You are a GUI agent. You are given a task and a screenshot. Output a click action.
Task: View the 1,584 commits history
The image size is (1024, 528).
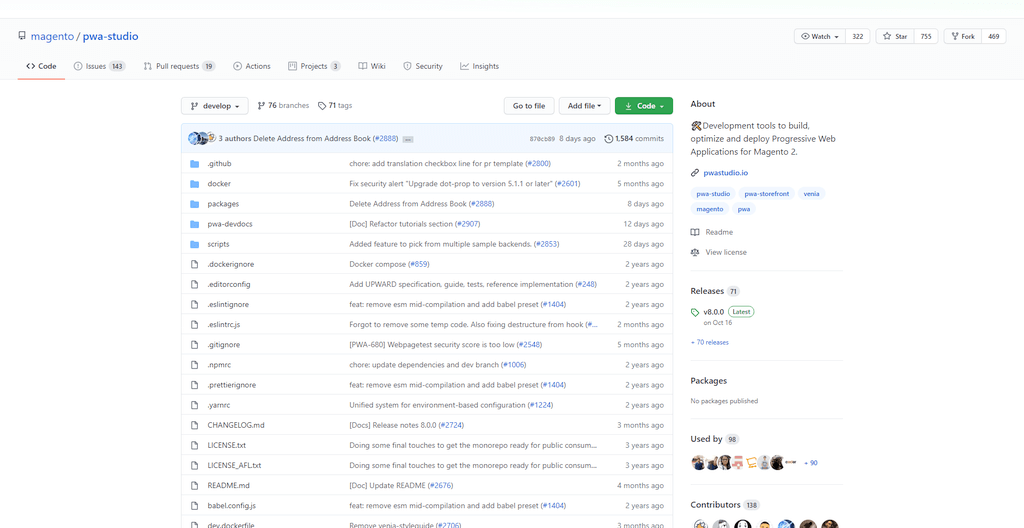pyautogui.click(x=634, y=139)
